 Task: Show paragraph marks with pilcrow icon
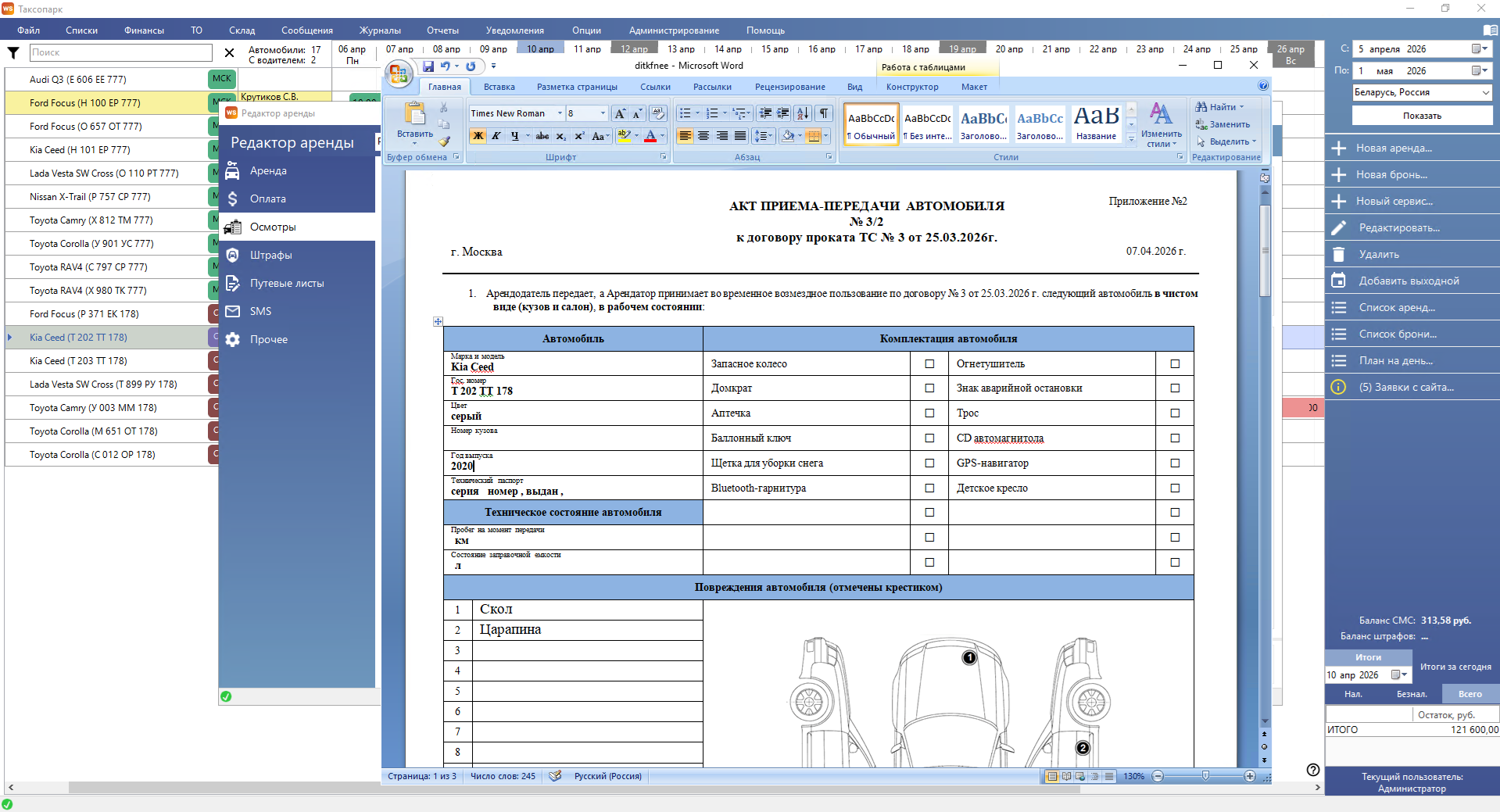(824, 113)
